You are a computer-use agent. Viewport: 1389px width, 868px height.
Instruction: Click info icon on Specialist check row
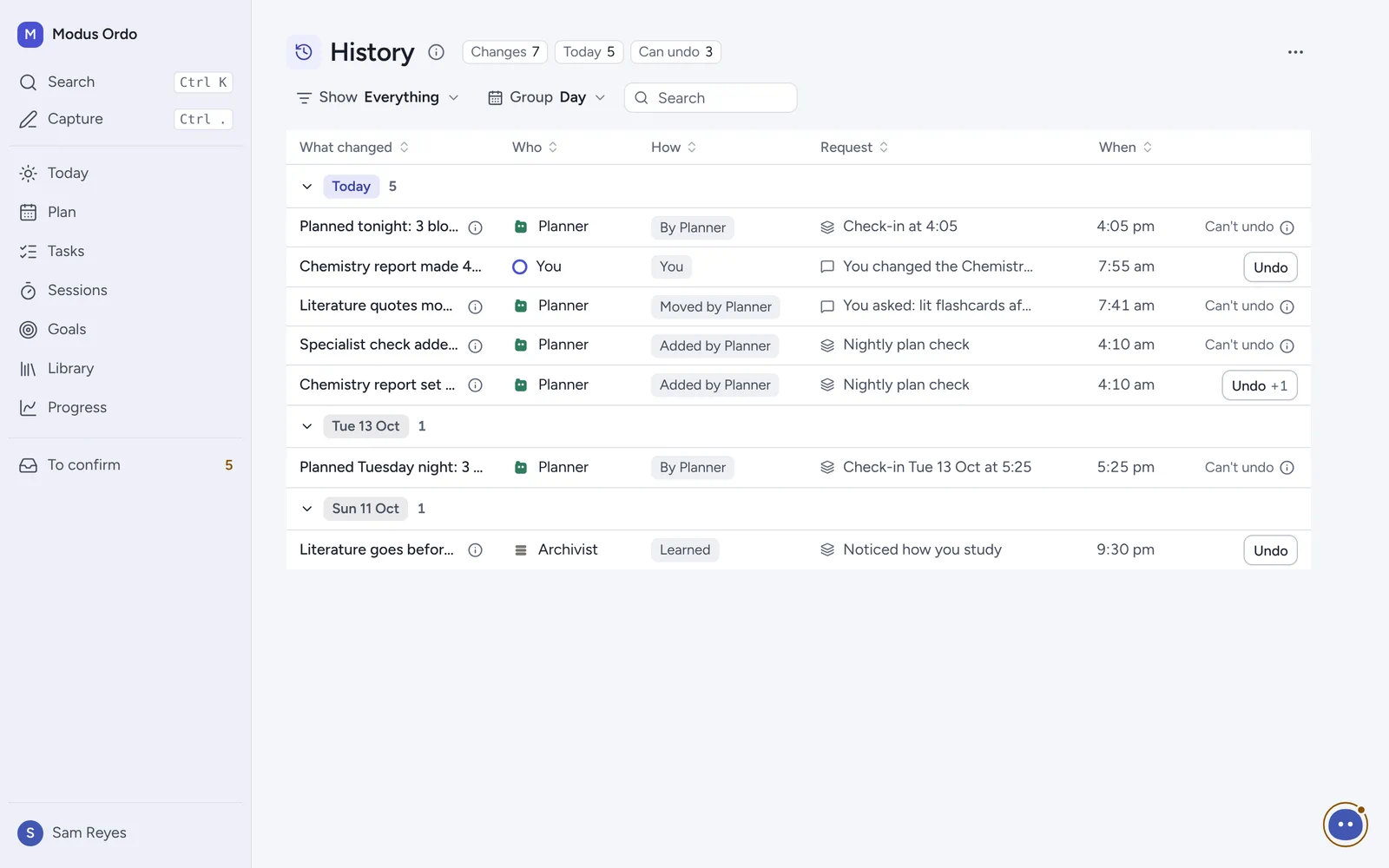[x=476, y=345]
